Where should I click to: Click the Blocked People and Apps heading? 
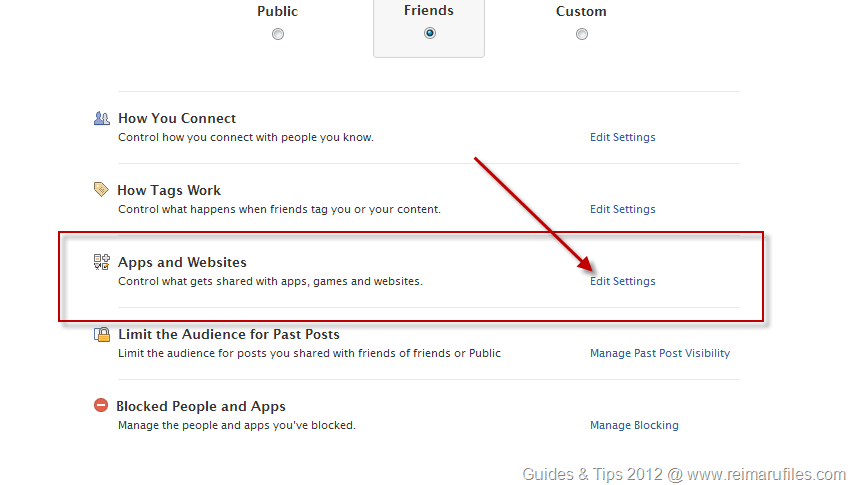(x=201, y=406)
